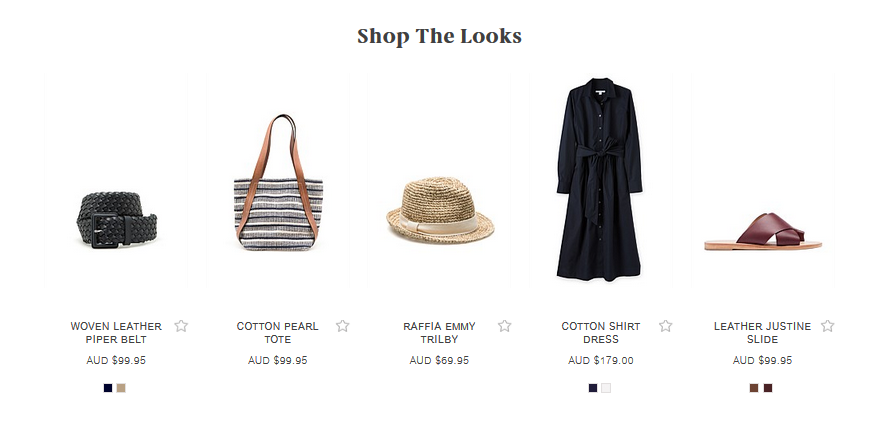Open the black woven belt image
Screen dimensions: 878x422
pos(116,179)
